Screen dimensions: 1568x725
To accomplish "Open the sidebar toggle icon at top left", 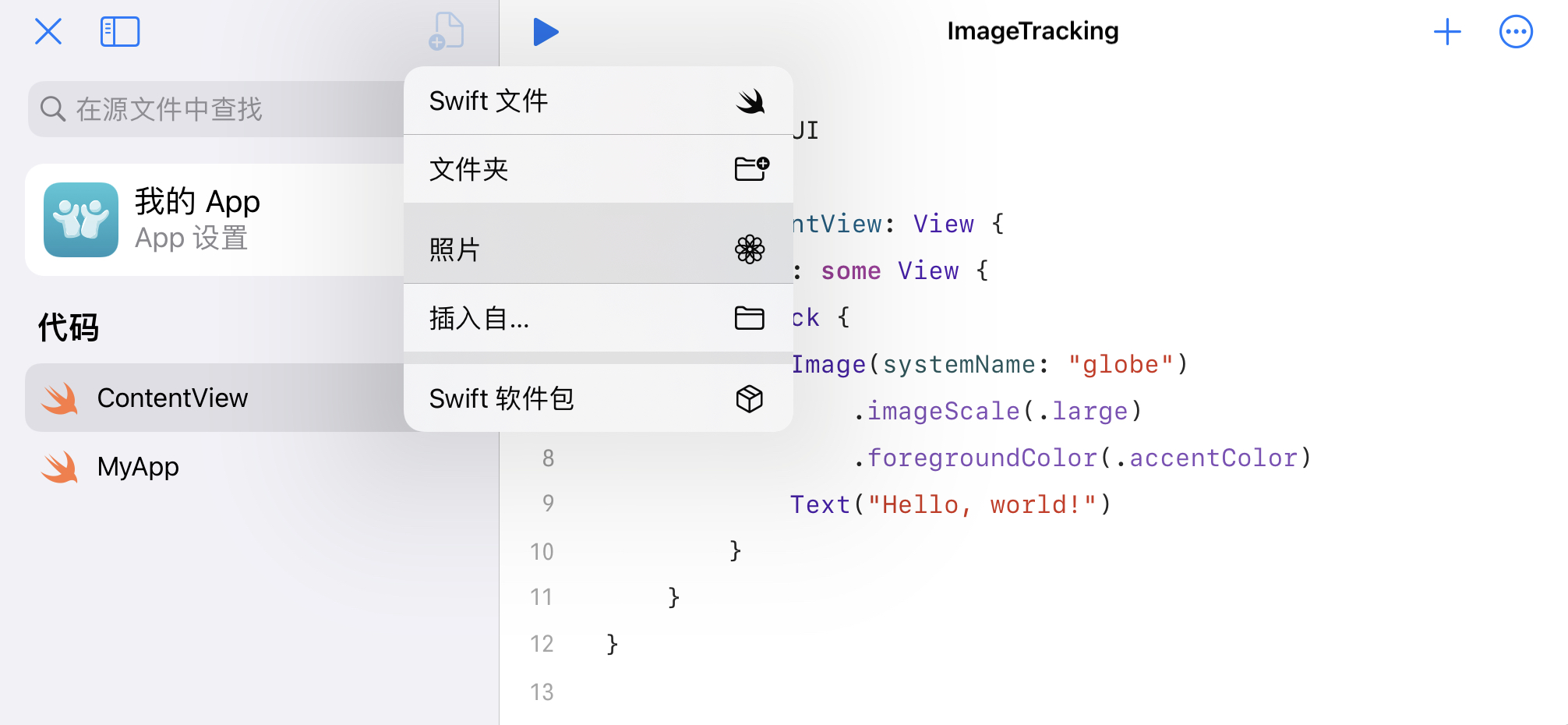I will pyautogui.click(x=119, y=31).
